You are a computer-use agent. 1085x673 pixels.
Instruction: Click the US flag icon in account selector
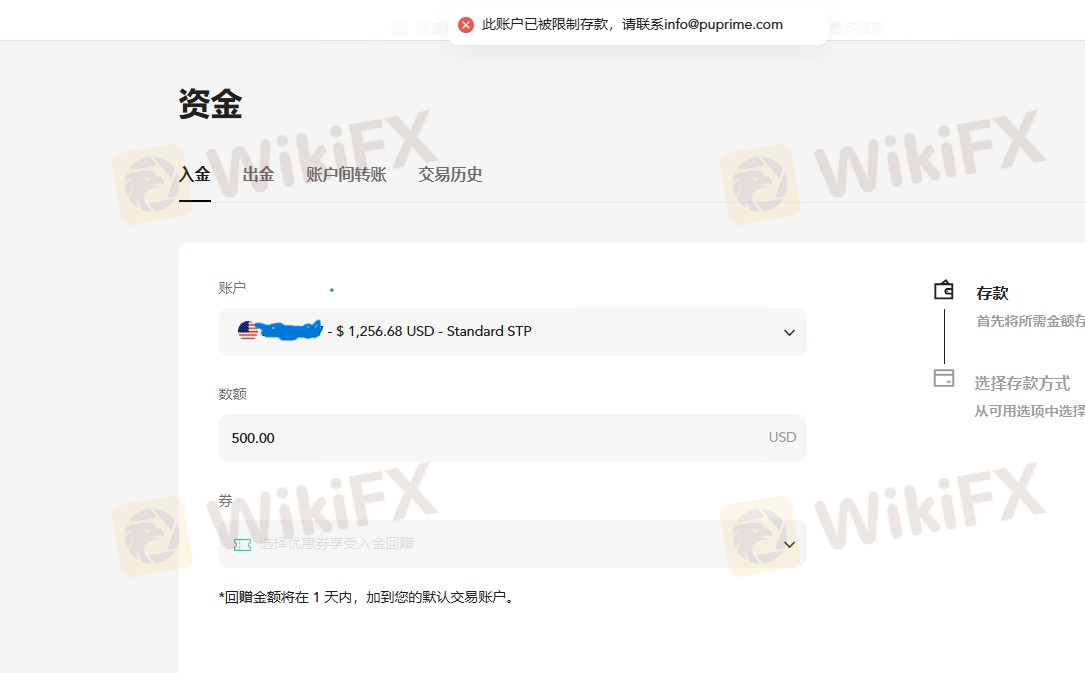coord(248,331)
